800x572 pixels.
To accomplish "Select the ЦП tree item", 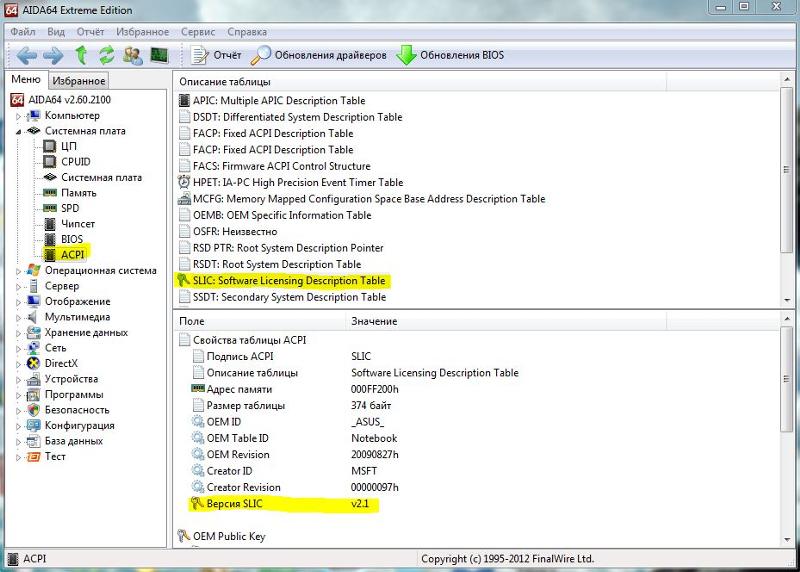I will point(69,146).
